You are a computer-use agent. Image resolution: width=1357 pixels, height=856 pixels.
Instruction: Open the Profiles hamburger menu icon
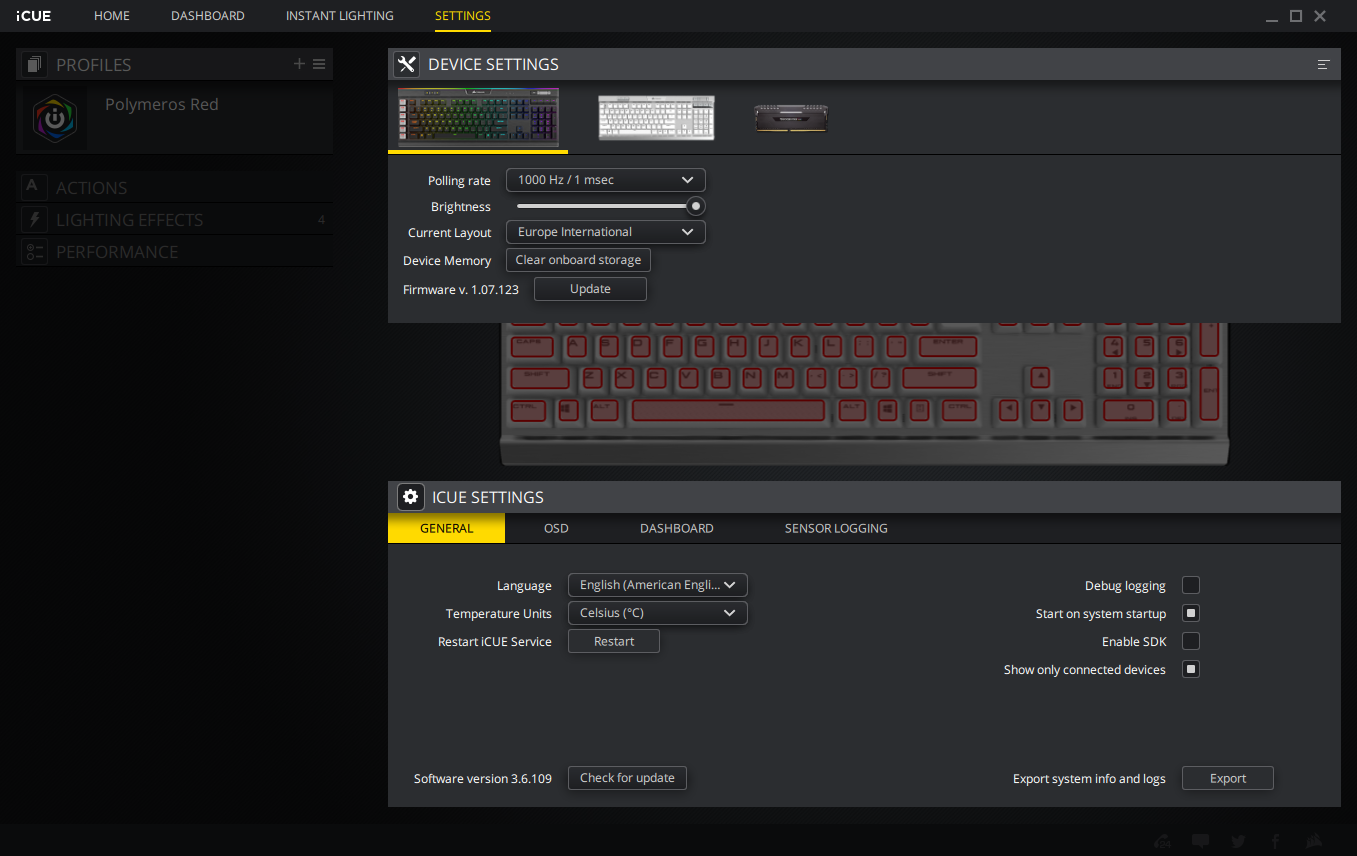click(x=319, y=64)
